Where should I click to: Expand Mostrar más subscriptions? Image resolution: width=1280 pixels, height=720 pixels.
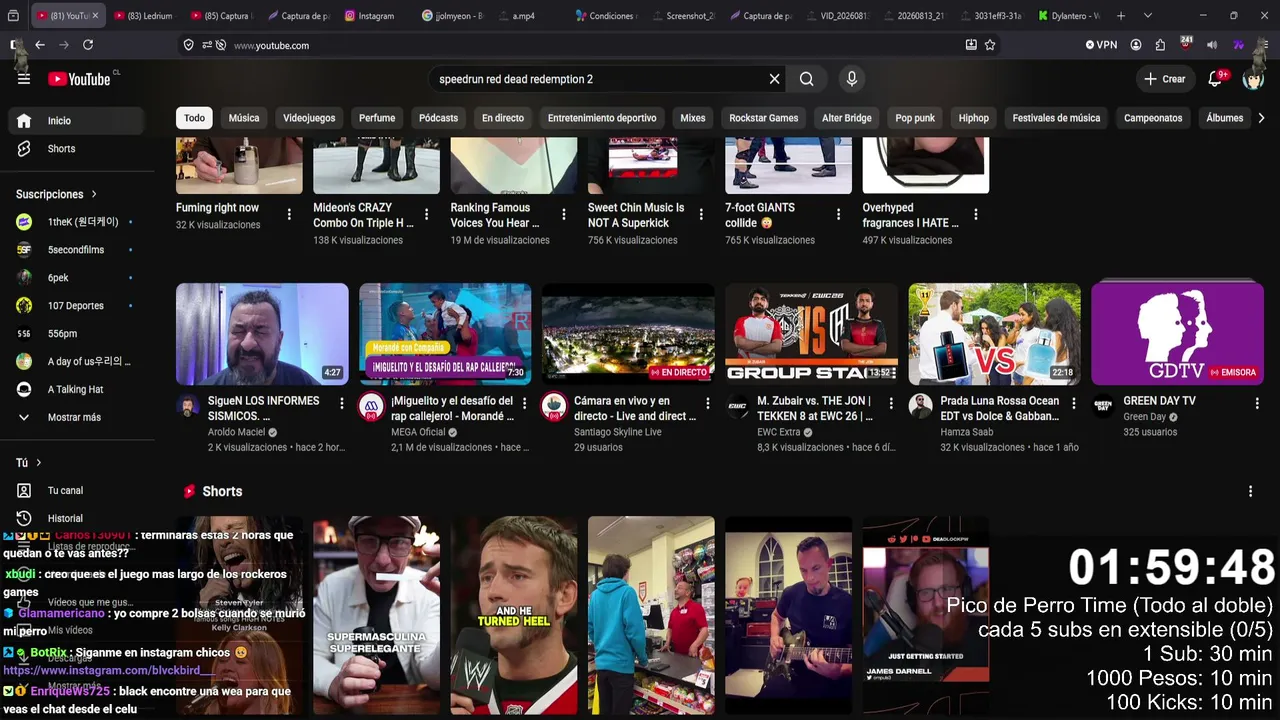click(x=75, y=417)
